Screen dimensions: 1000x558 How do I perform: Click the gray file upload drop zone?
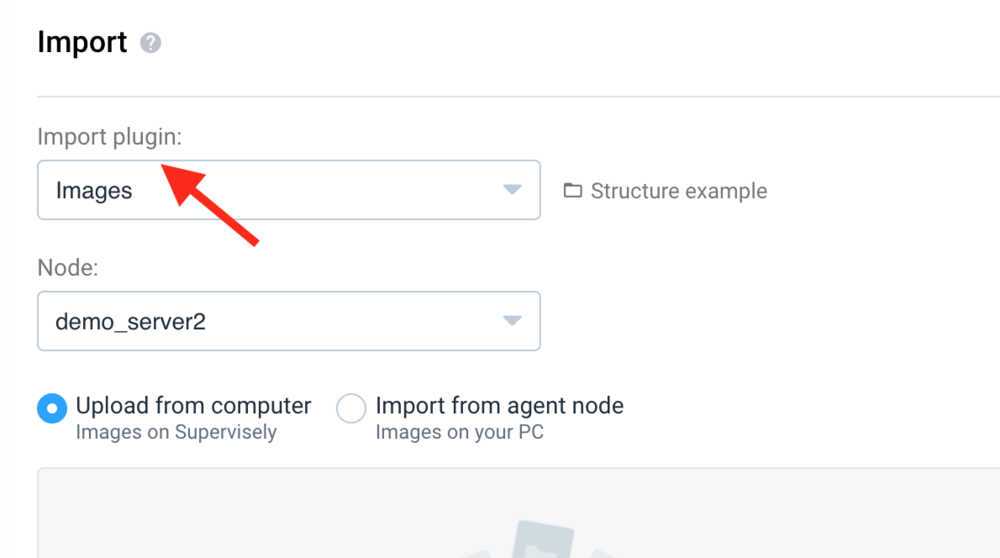point(518,513)
